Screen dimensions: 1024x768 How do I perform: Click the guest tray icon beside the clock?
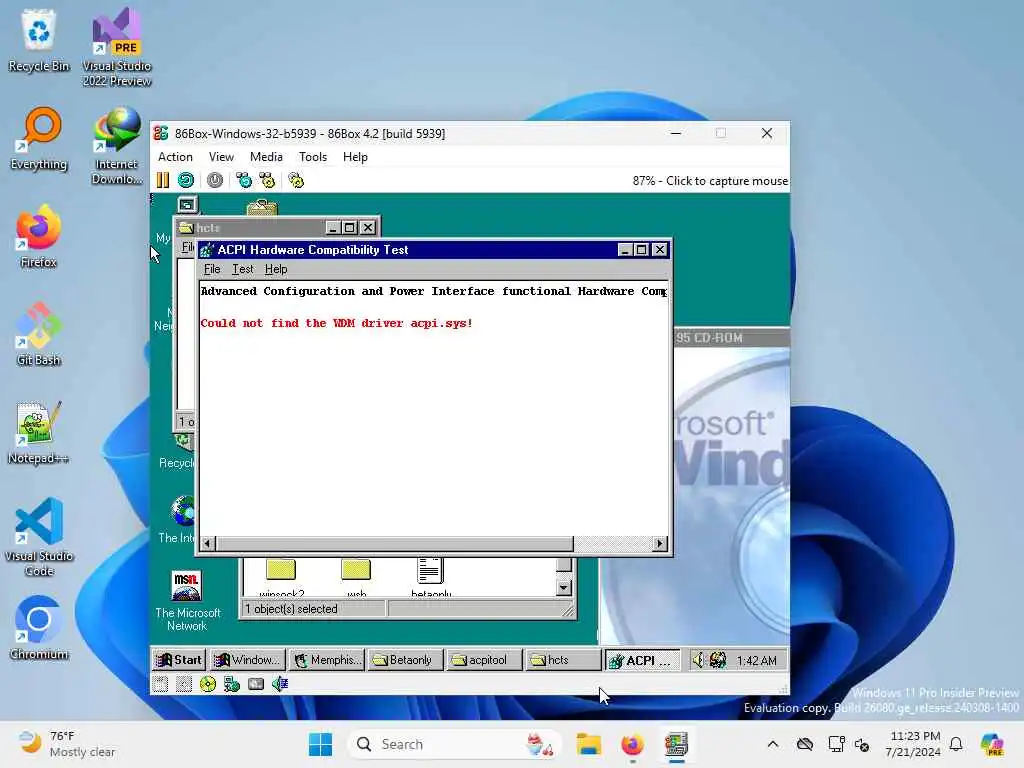(718, 660)
